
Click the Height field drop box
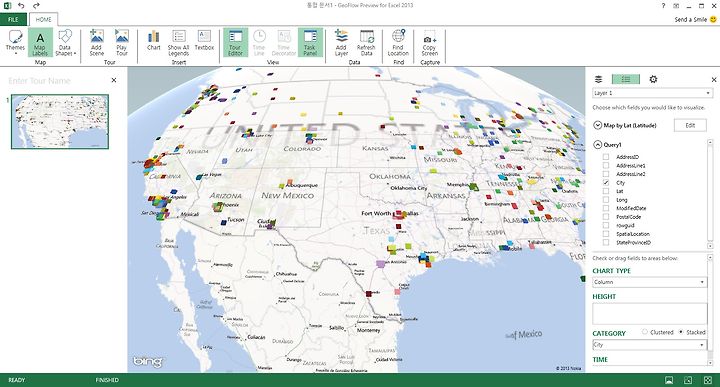pos(649,314)
